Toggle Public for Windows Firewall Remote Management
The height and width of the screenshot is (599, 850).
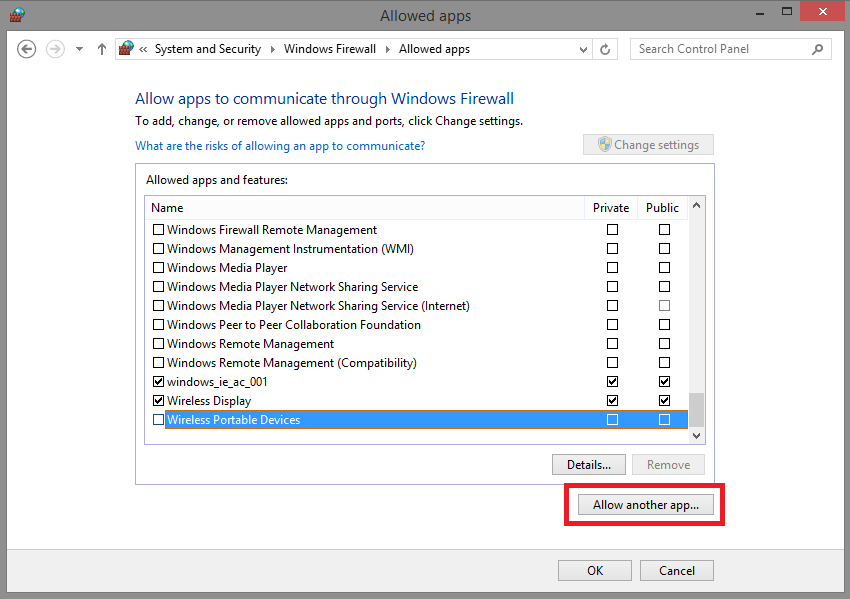click(x=664, y=230)
